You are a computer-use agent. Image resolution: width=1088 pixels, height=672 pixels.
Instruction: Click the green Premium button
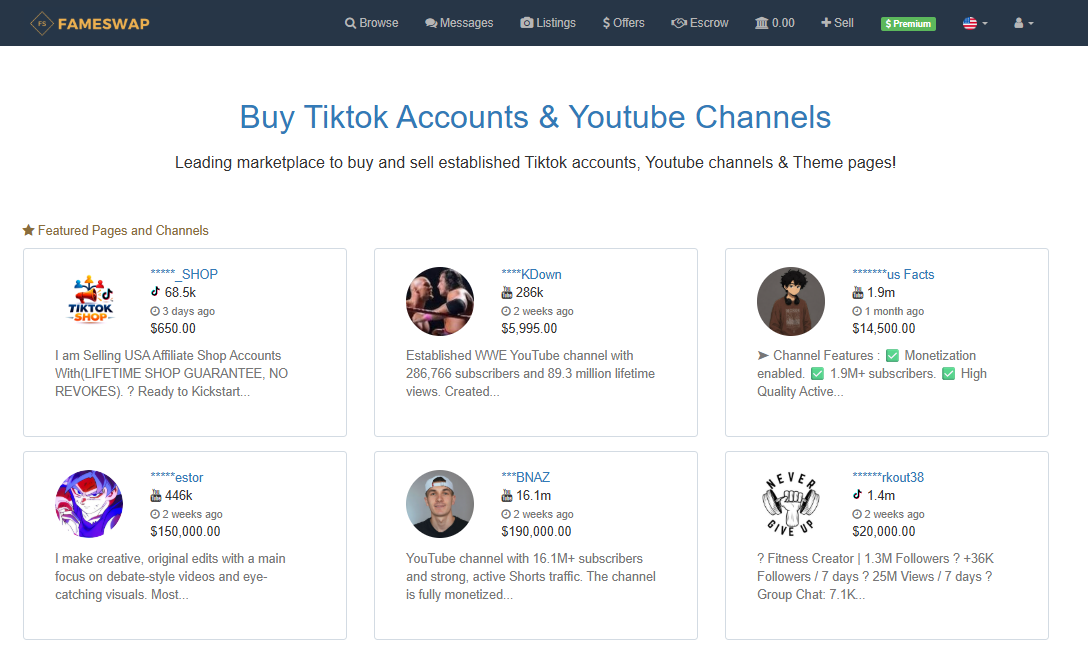click(x=908, y=24)
